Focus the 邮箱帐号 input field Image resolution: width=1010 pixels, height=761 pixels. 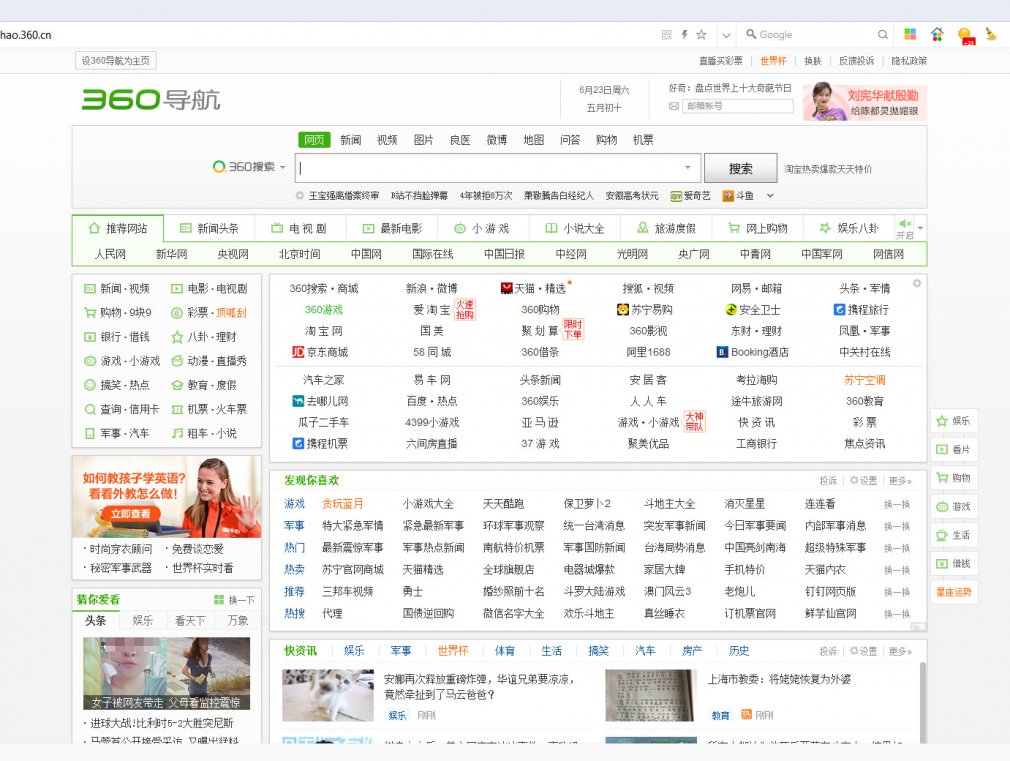pyautogui.click(x=738, y=106)
